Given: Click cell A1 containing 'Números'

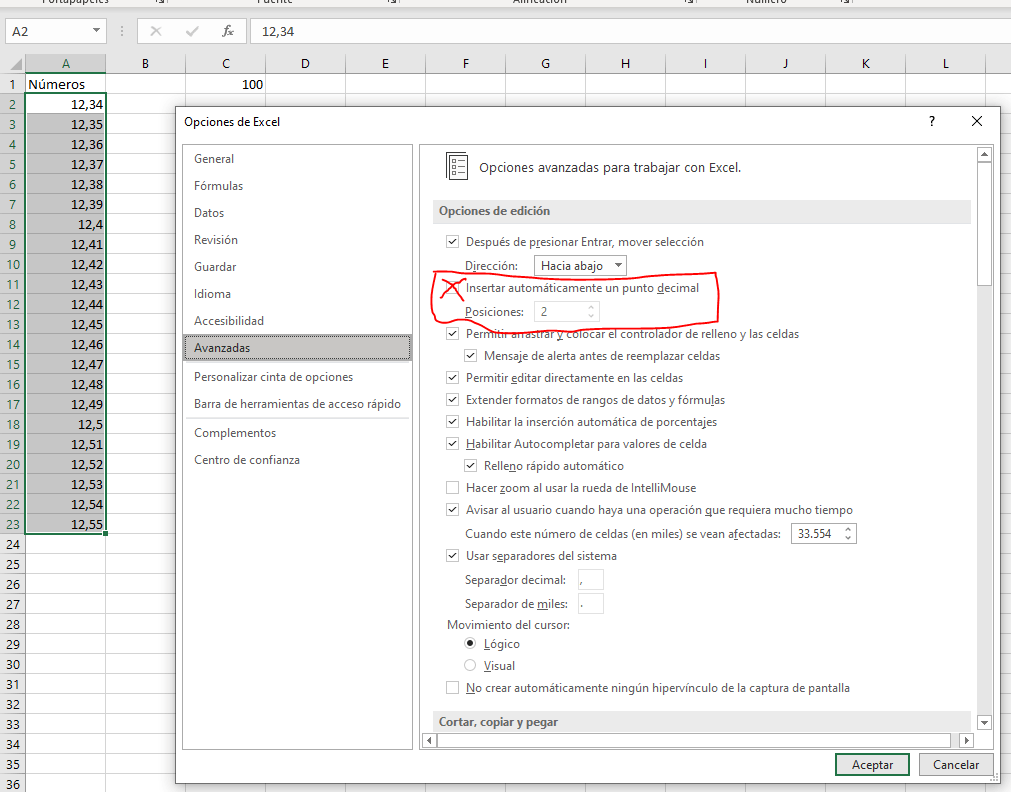Looking at the screenshot, I should point(65,84).
